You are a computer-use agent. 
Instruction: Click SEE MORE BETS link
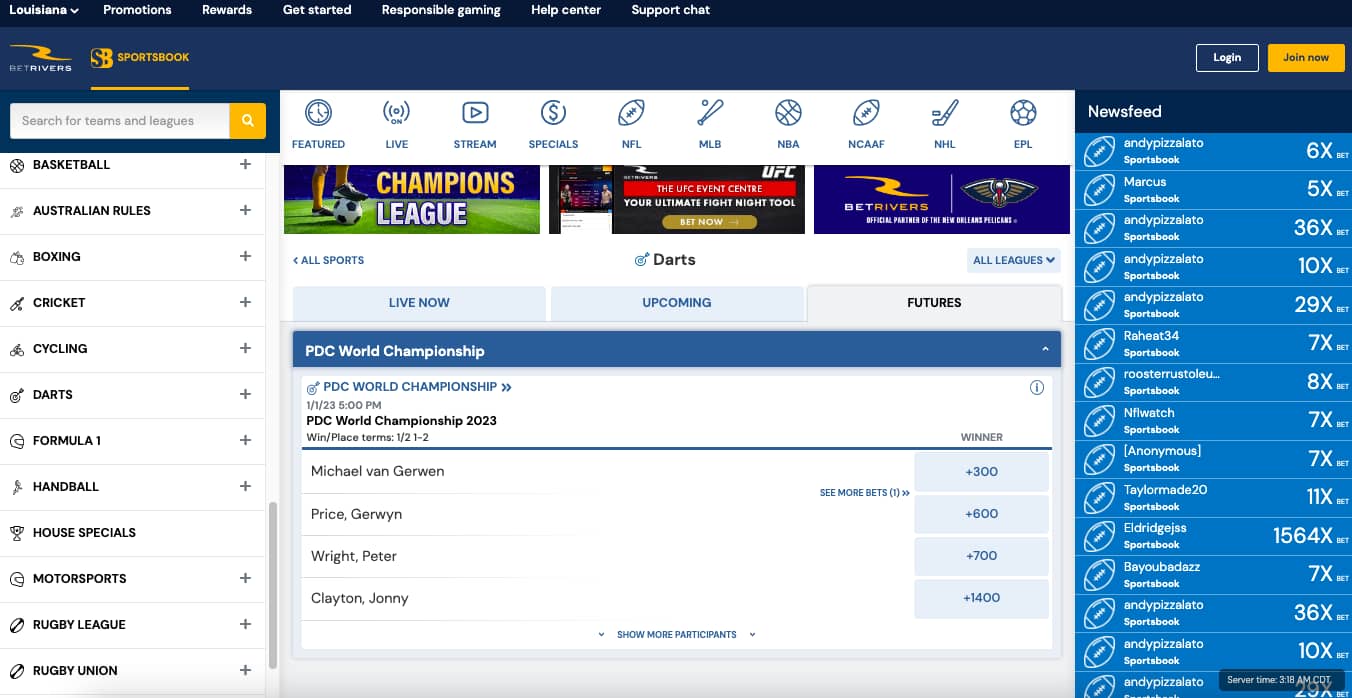(864, 492)
